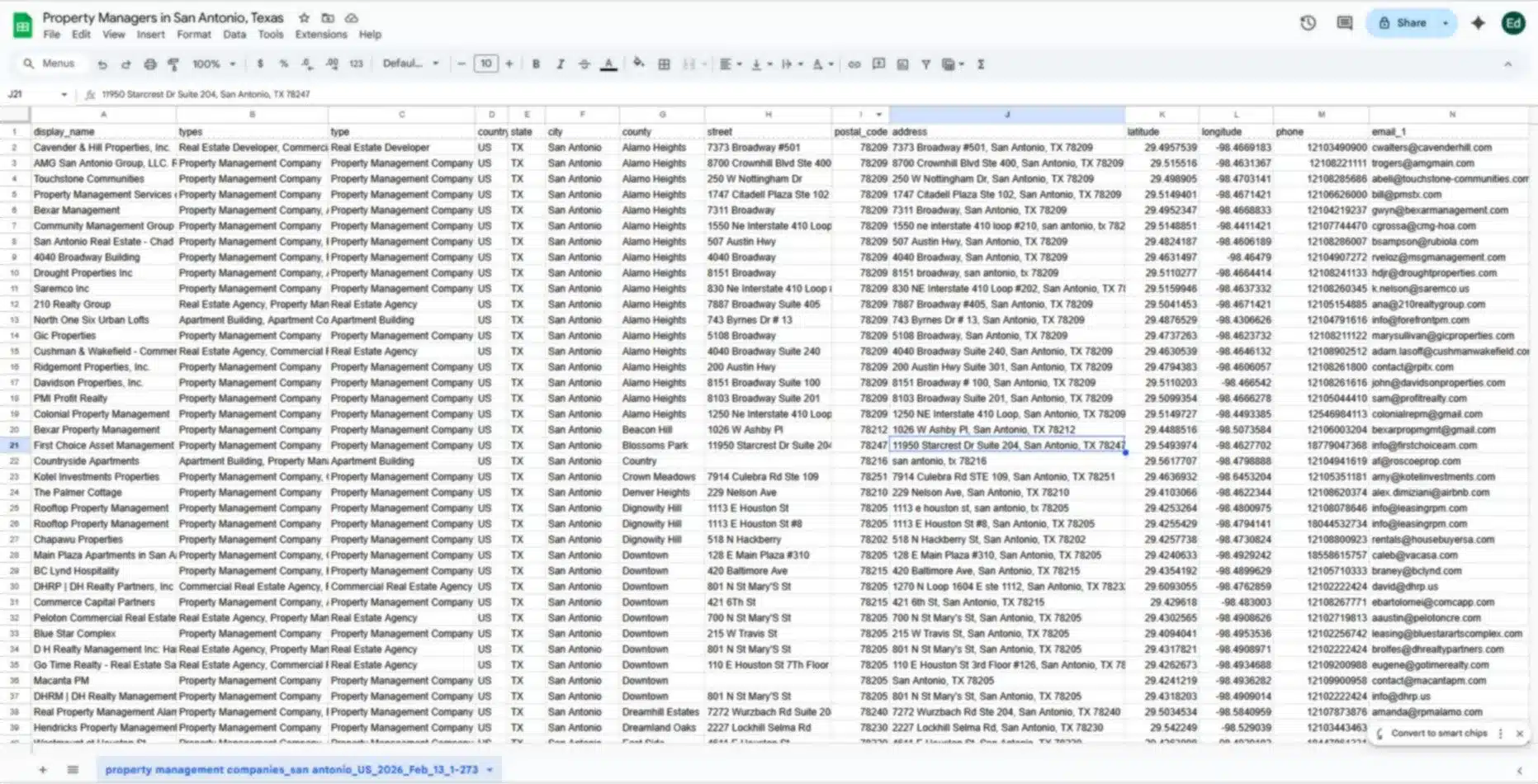Click the Create a filter icon
The height and width of the screenshot is (784, 1538).
click(925, 64)
